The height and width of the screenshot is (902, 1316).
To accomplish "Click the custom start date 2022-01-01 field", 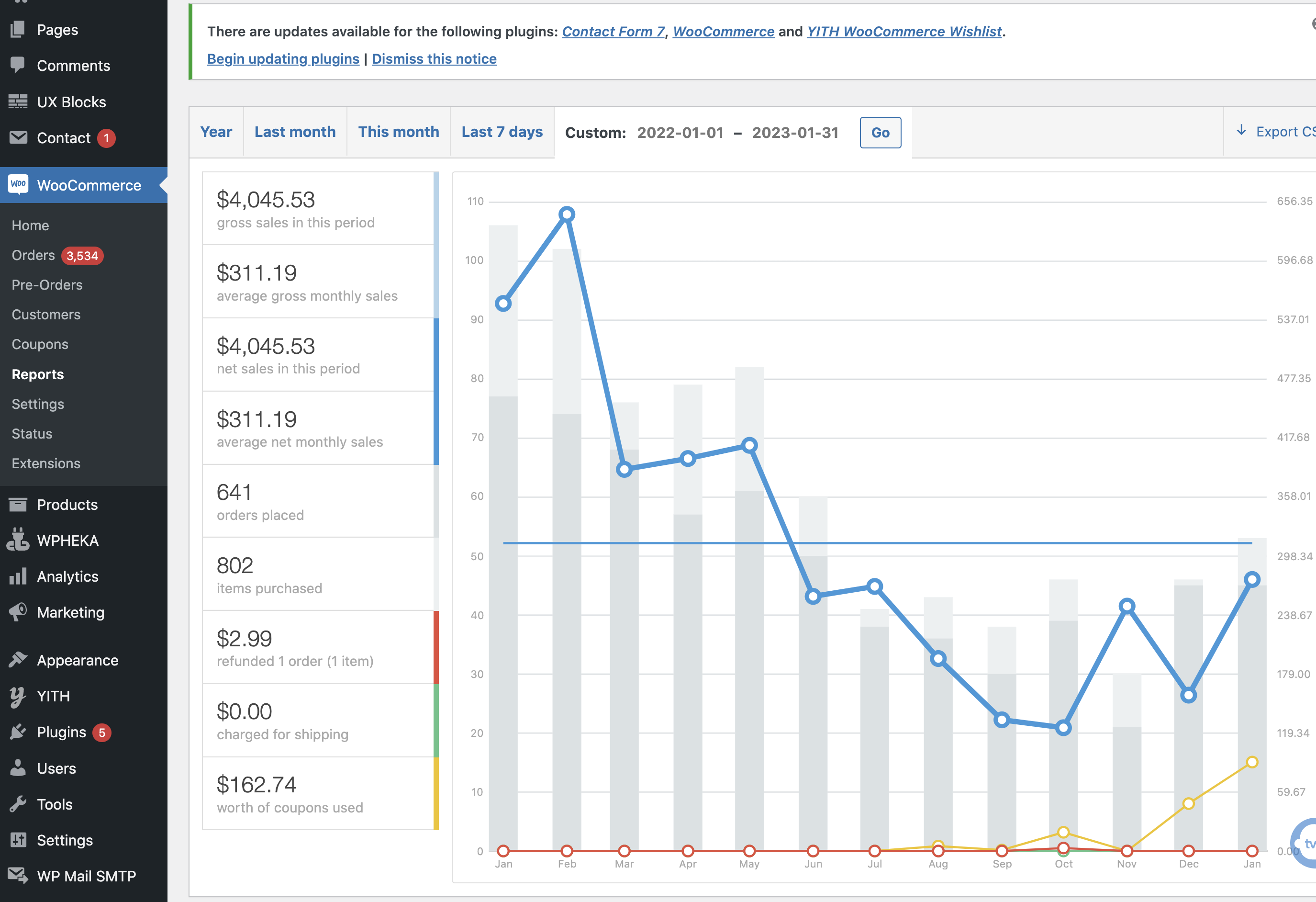I will coord(680,133).
